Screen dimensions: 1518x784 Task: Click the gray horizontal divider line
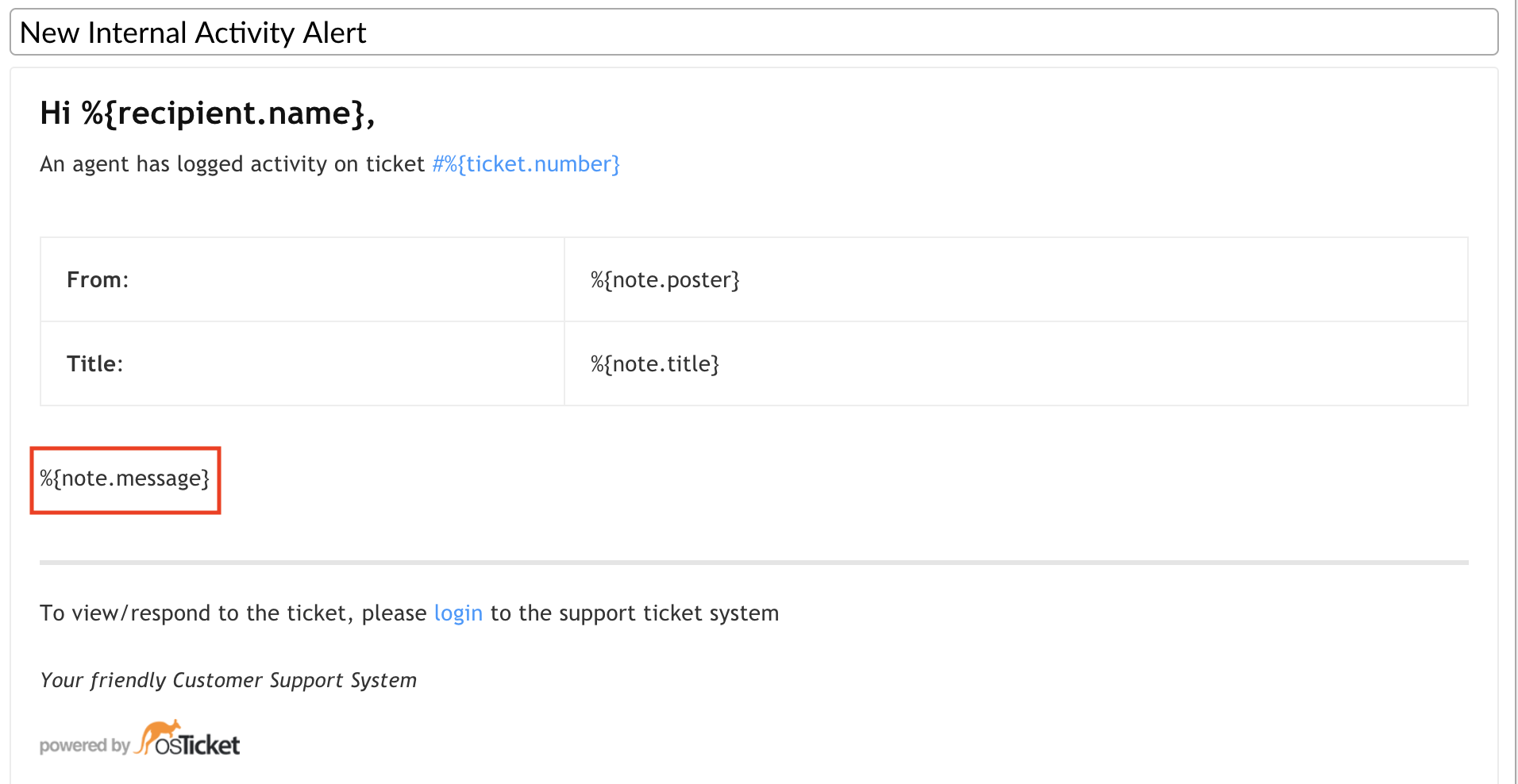[x=753, y=563]
